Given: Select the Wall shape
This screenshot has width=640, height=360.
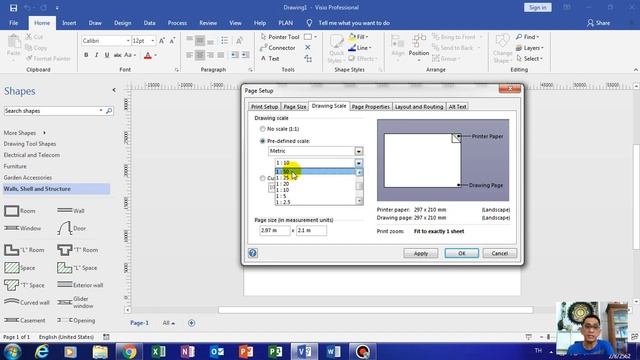Looking at the screenshot, I should [71, 211].
